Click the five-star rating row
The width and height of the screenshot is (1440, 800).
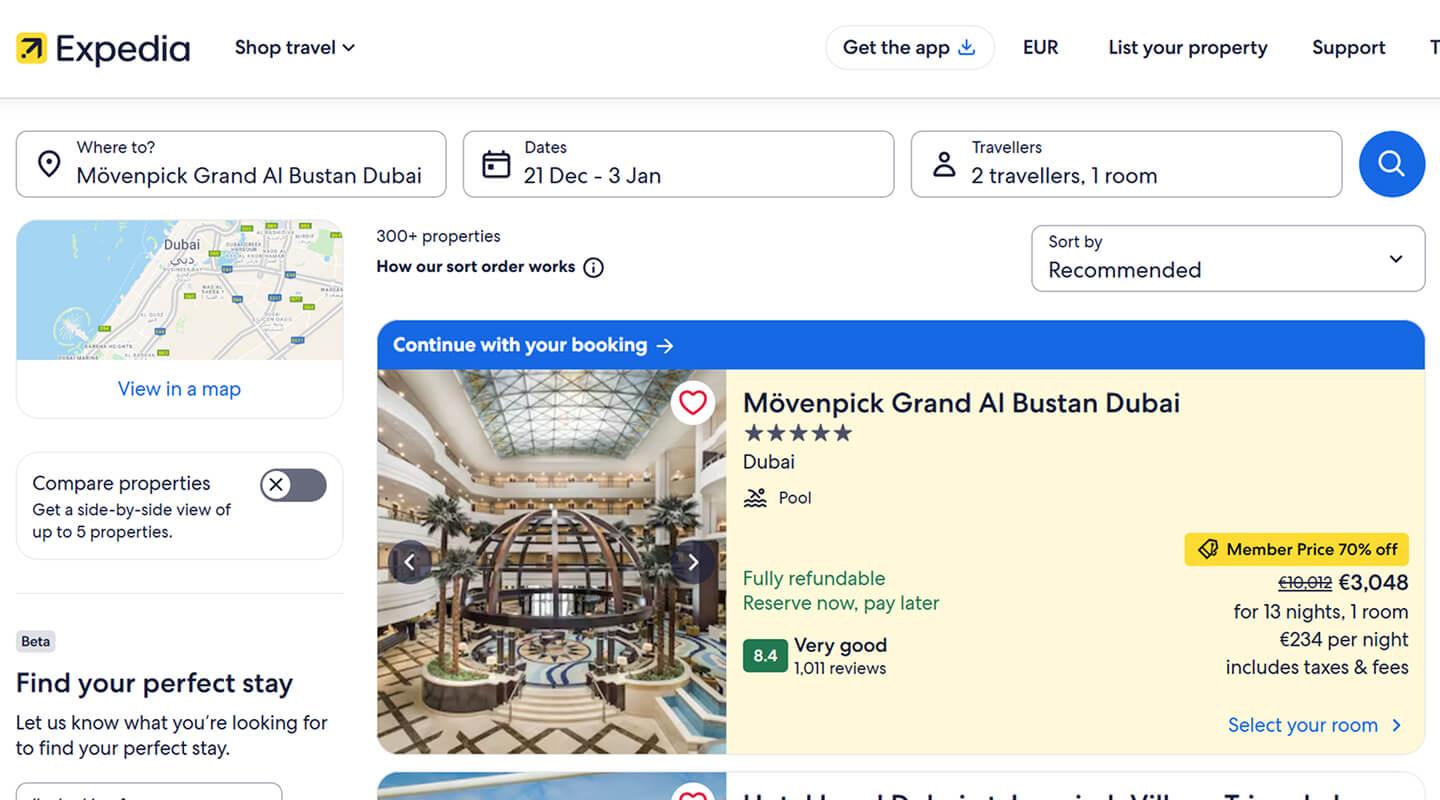tap(798, 433)
